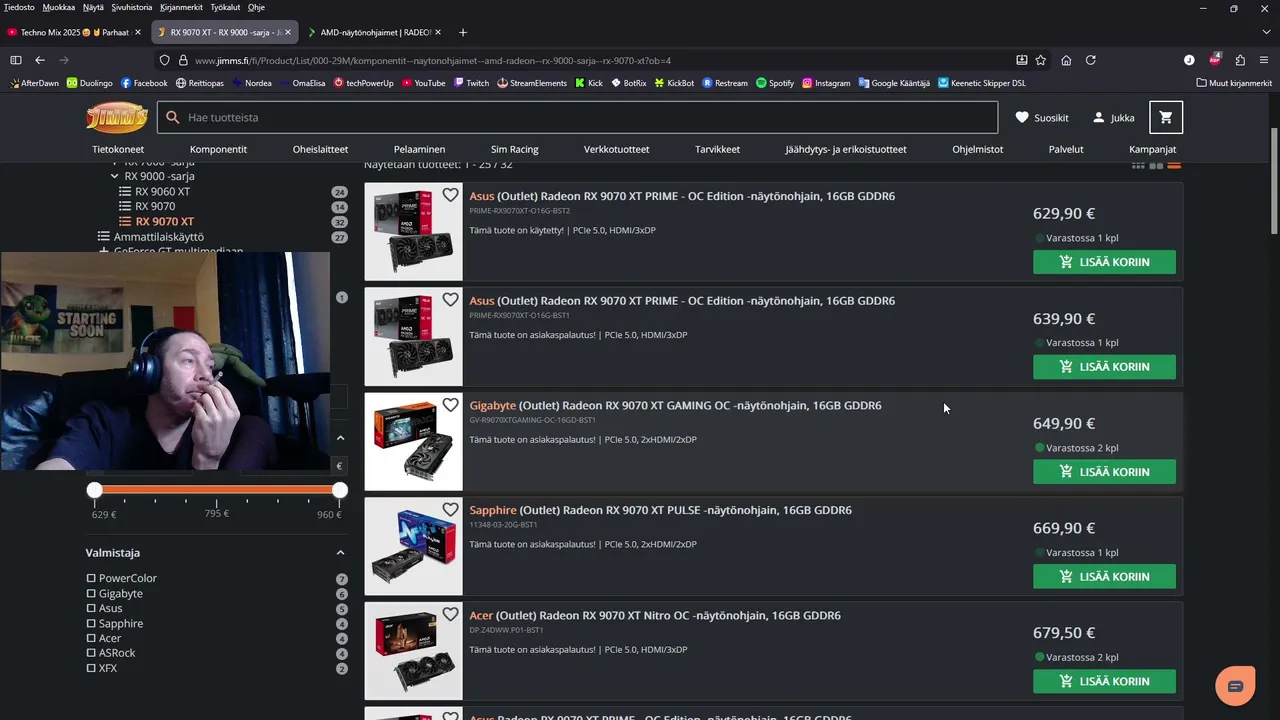Check the XFX manufacturer filter
This screenshot has height=720, width=1280.
[x=91, y=668]
